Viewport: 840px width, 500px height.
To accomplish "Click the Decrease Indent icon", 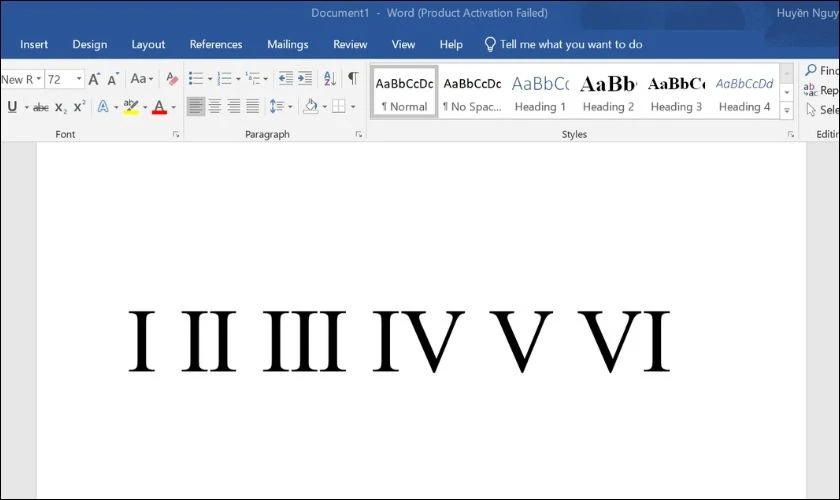I will coord(285,79).
